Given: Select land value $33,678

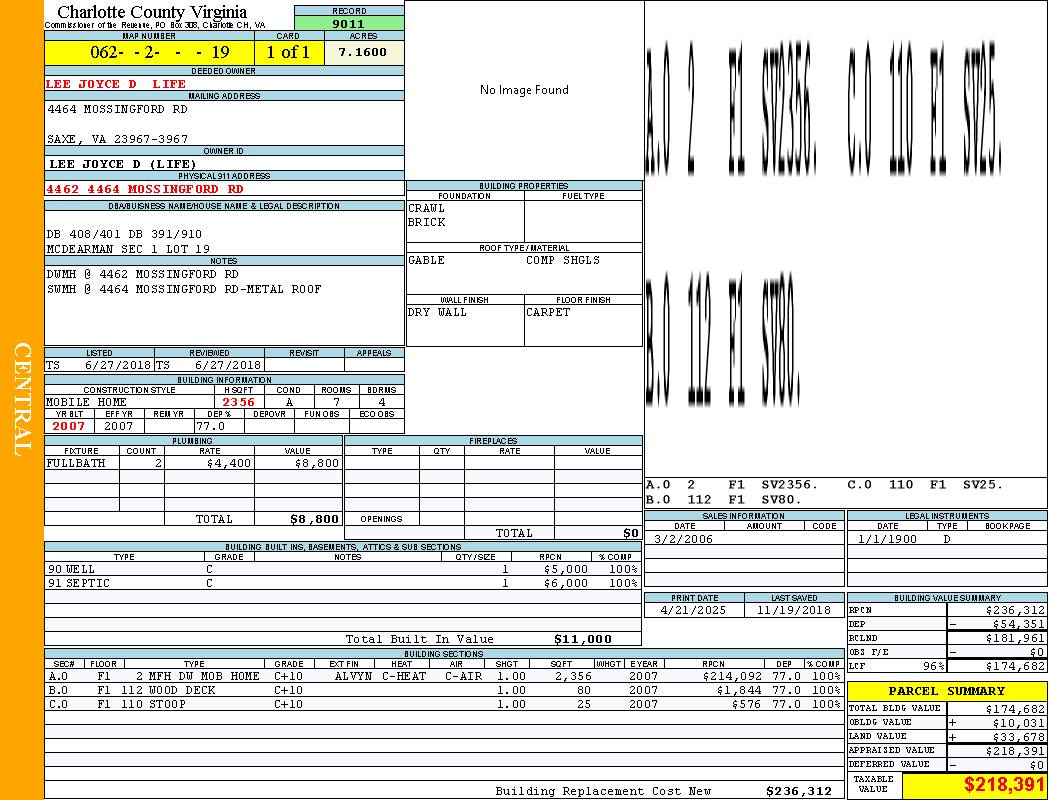Looking at the screenshot, I should pos(1019,737).
